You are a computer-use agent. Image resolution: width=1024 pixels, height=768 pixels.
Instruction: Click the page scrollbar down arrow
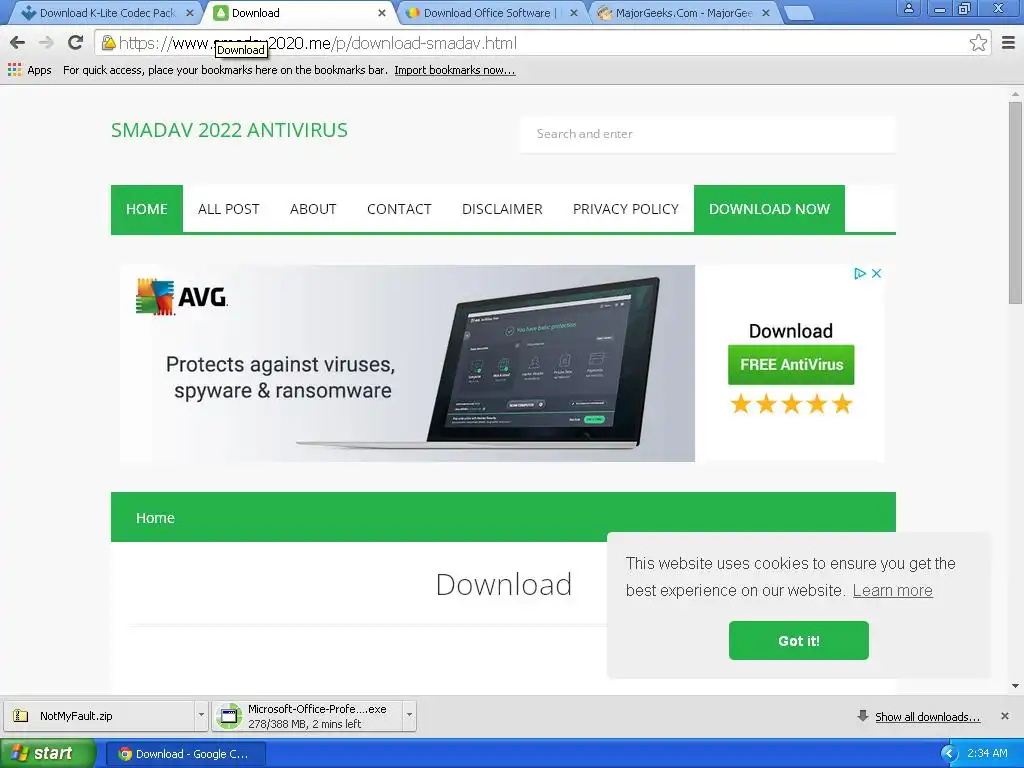1015,686
